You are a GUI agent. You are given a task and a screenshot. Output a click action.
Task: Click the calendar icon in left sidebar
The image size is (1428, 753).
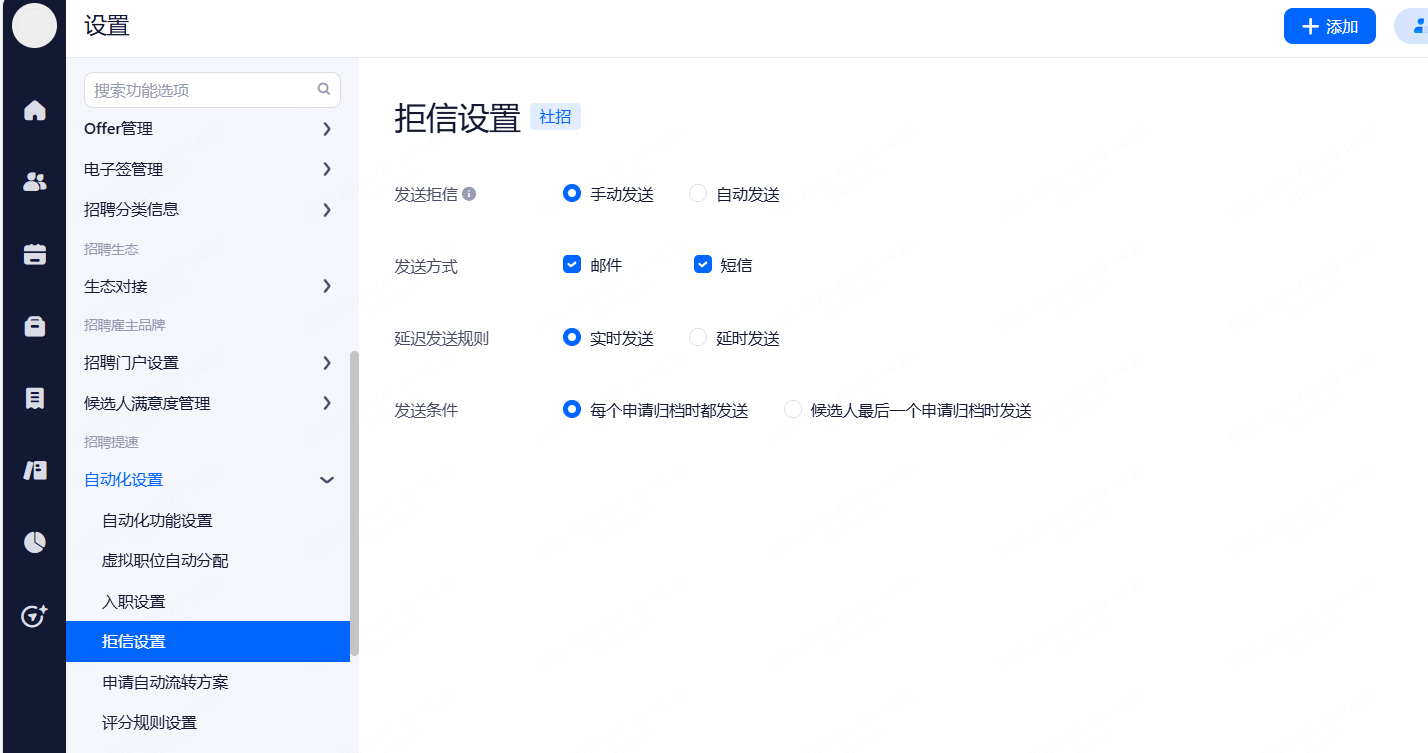pyautogui.click(x=35, y=254)
